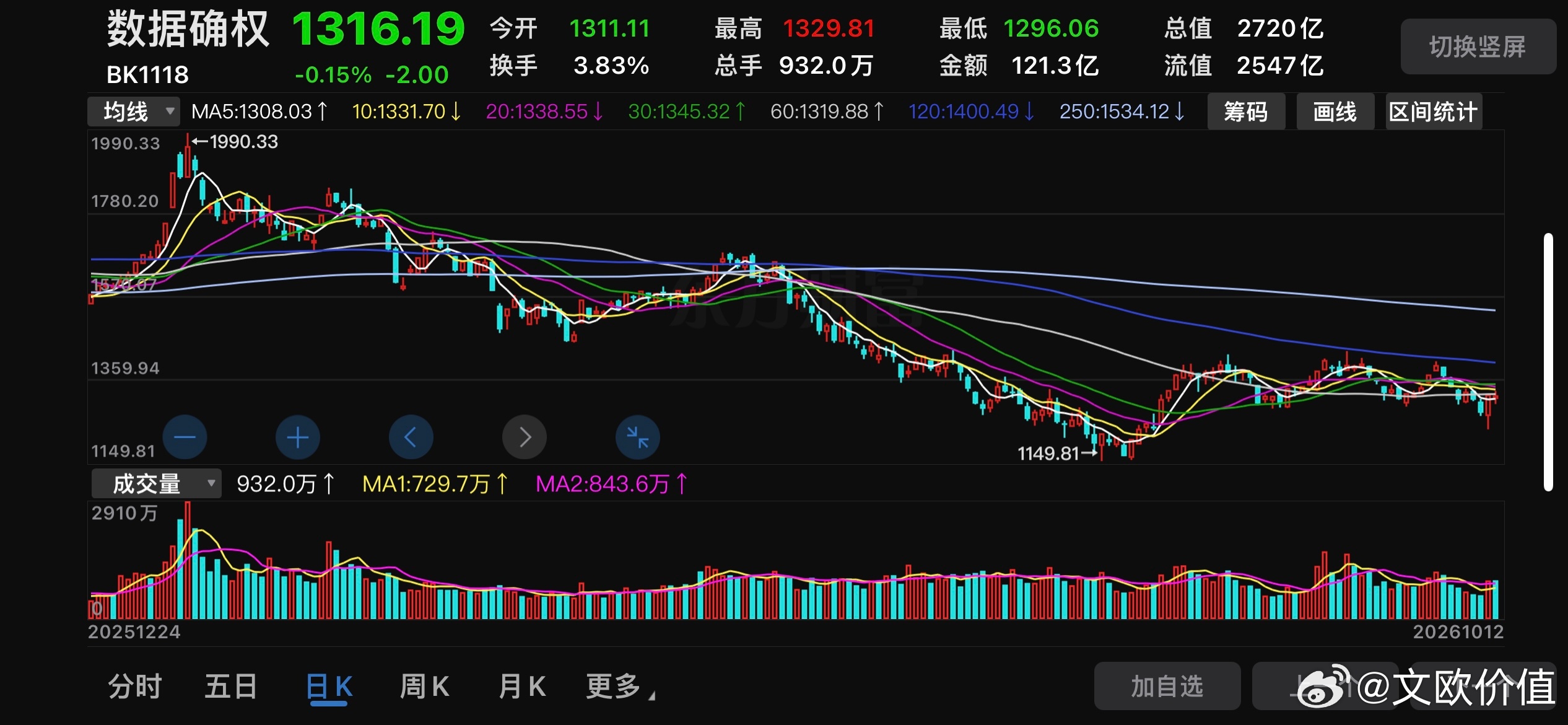Click the volume MA2:843.6万 label
The width and height of the screenshot is (1568, 725).
(x=612, y=484)
